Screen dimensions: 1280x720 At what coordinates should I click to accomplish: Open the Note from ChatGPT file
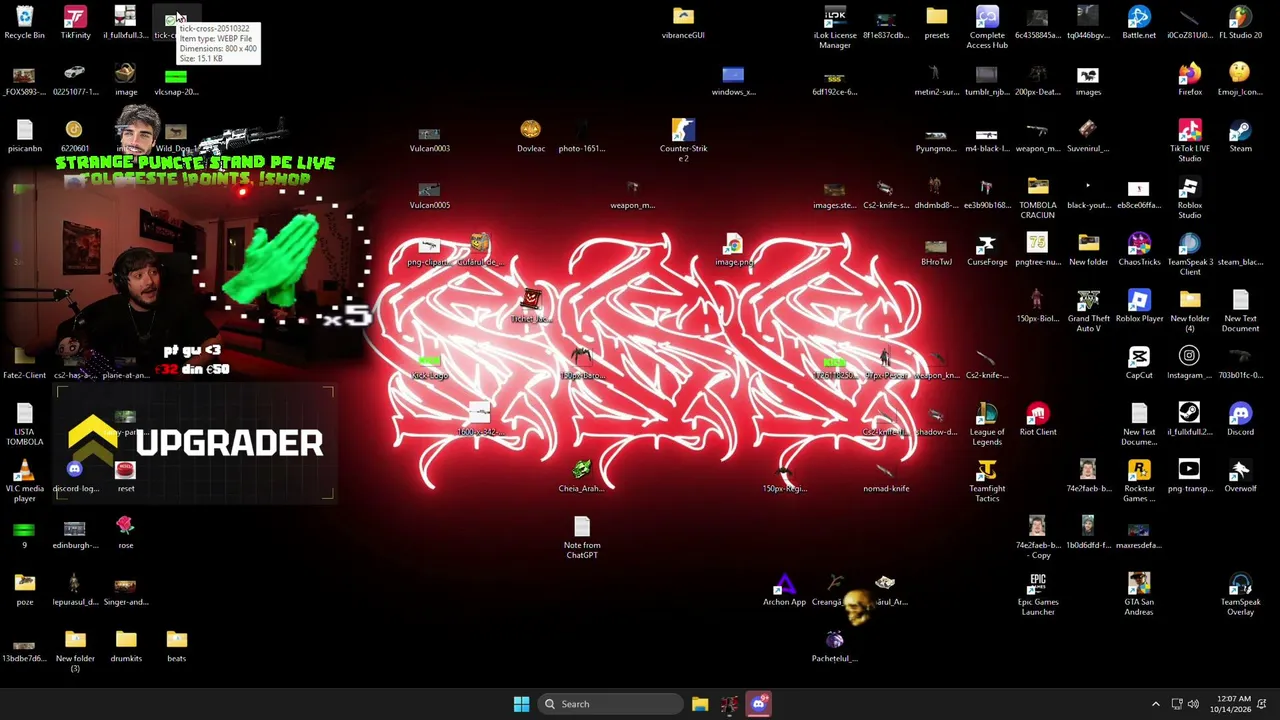tap(582, 538)
